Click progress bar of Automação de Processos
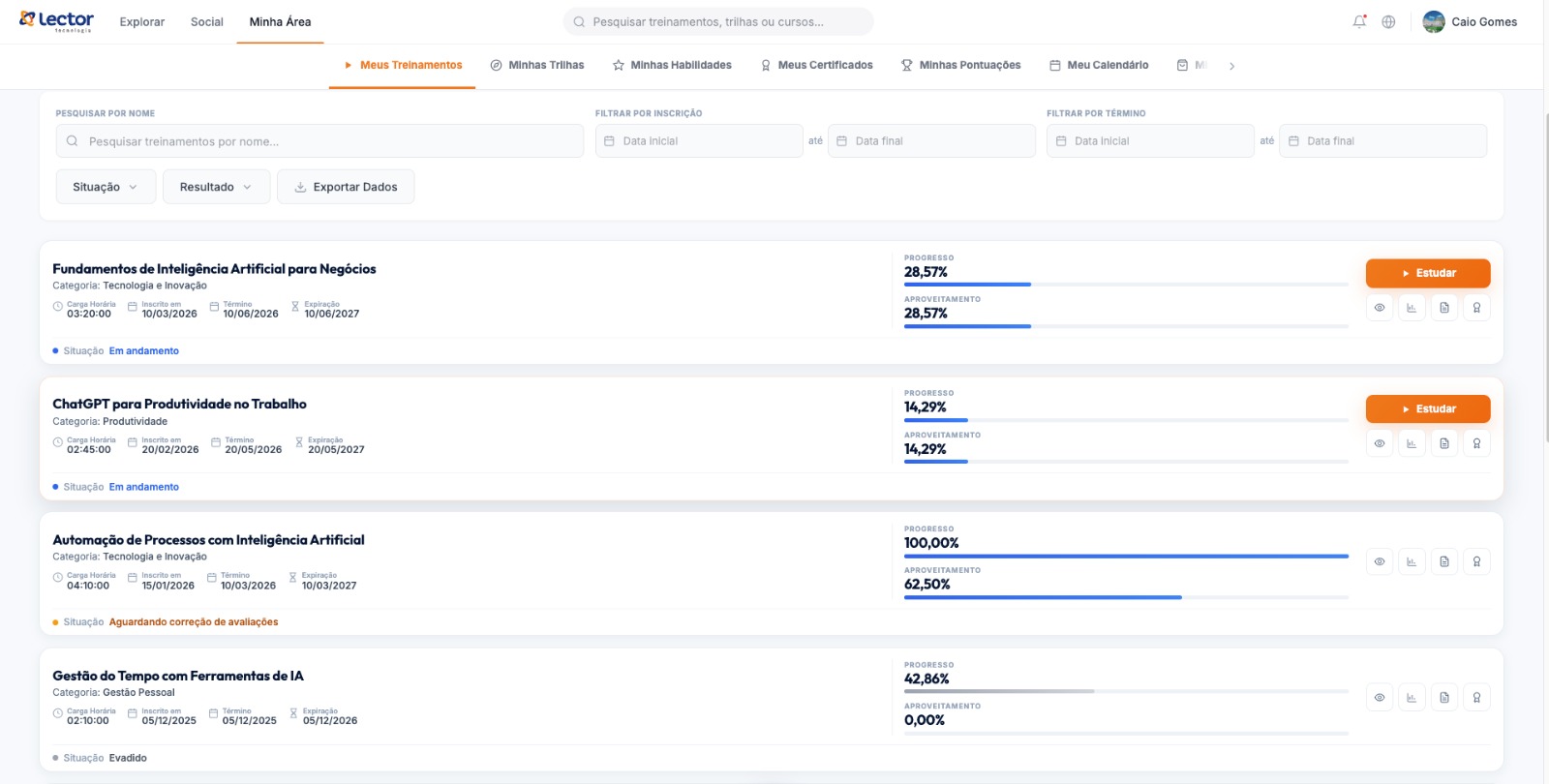The width and height of the screenshot is (1549, 784). click(1126, 557)
